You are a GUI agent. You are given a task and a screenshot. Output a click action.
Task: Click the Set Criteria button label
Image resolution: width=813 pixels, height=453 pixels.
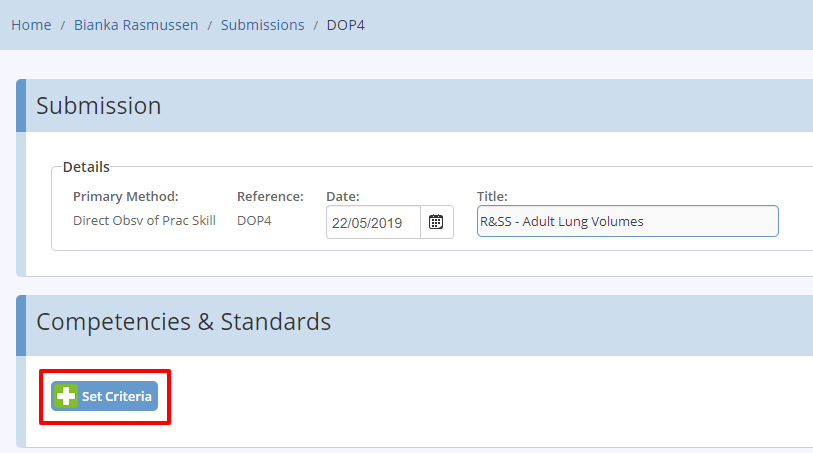point(117,397)
